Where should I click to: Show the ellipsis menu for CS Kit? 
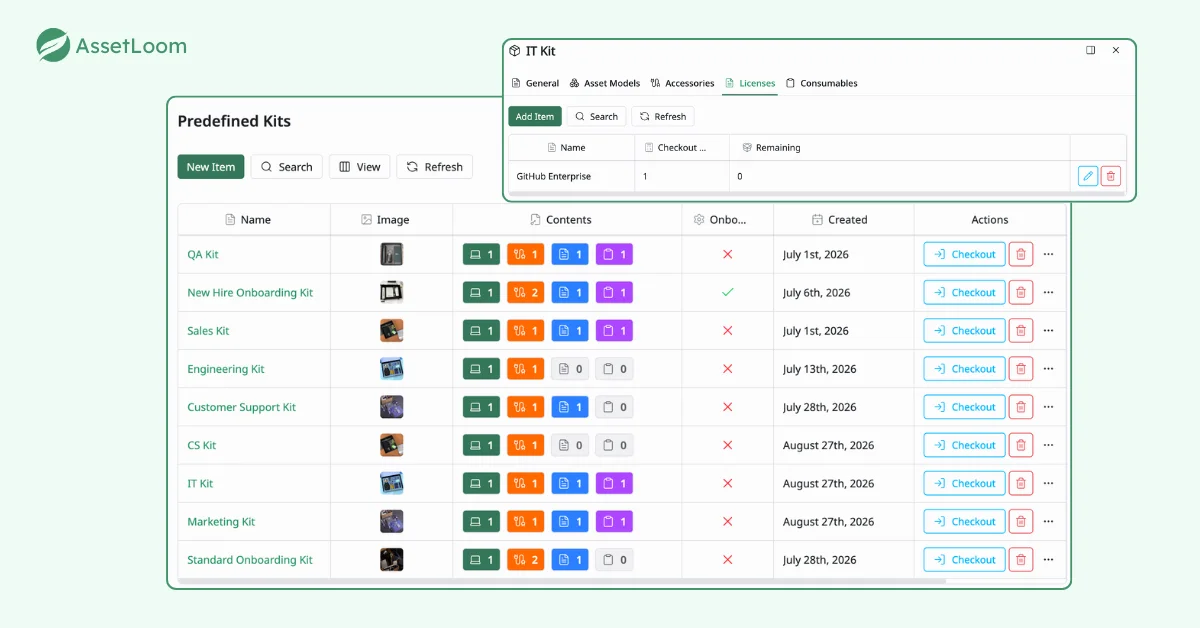1048,445
